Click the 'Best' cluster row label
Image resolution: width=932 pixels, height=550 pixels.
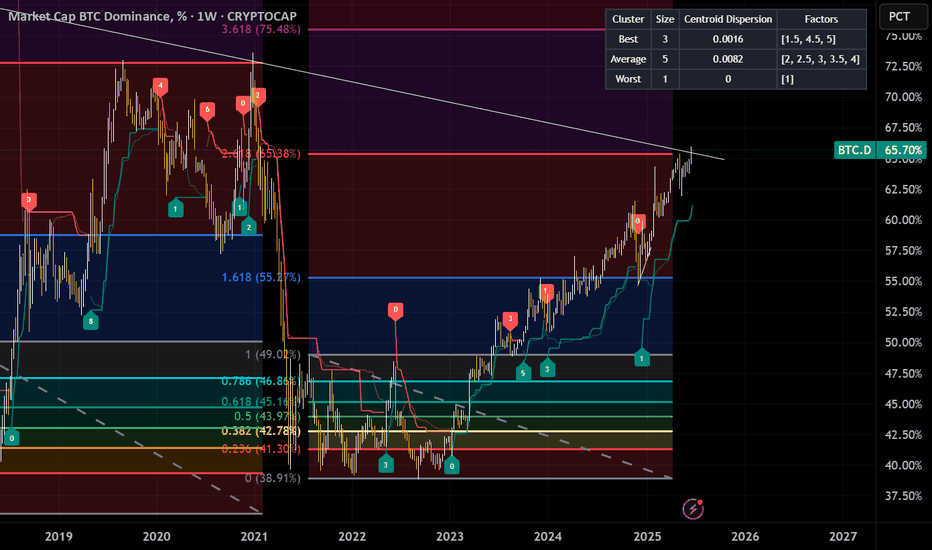(x=628, y=39)
